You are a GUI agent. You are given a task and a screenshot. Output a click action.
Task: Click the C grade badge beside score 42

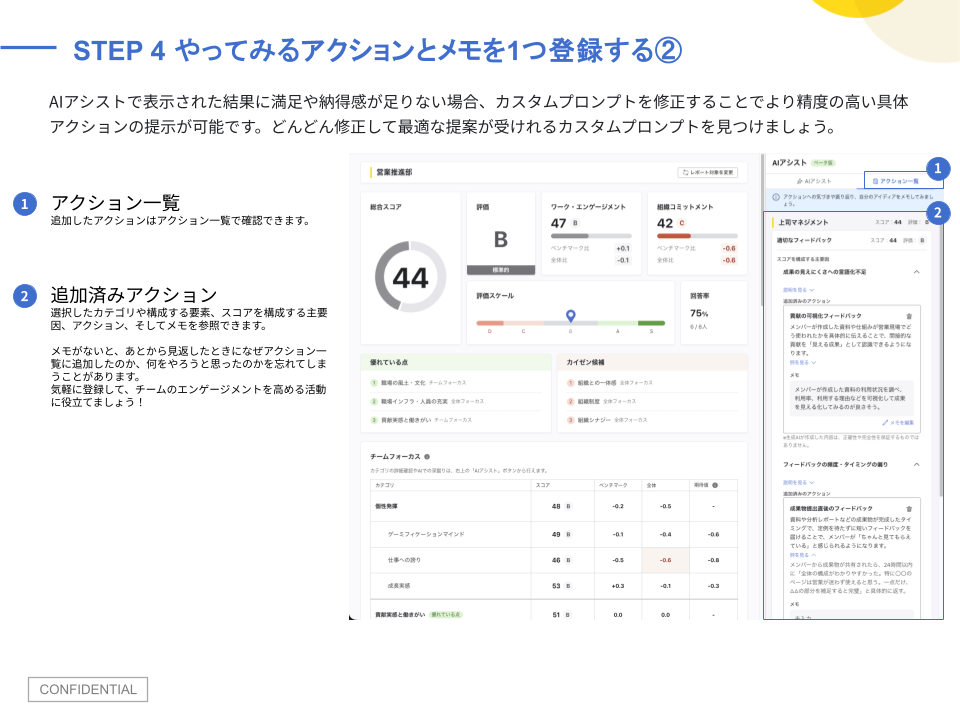coord(681,223)
